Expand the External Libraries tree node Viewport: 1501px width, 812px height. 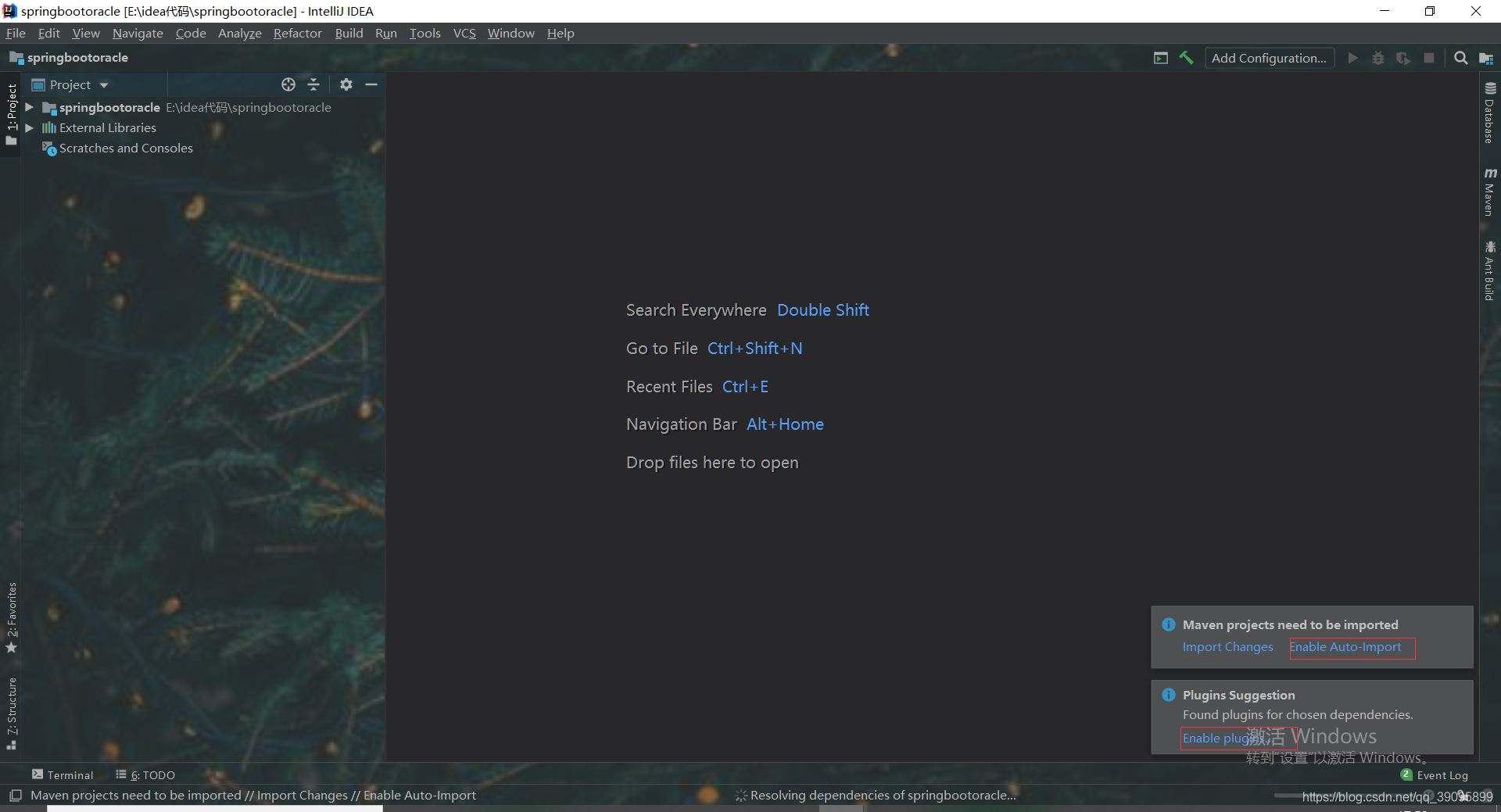[30, 127]
